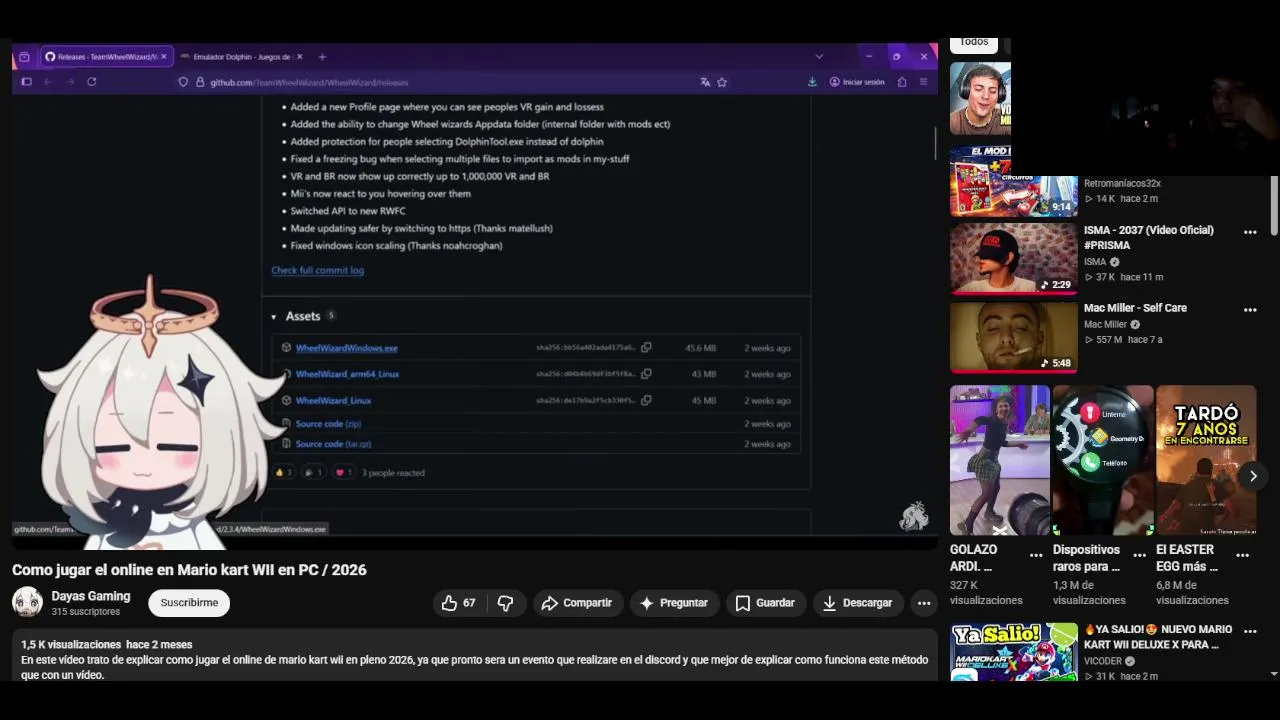This screenshot has height=720, width=1280.
Task: Click the browser reload icon
Action: tap(91, 82)
